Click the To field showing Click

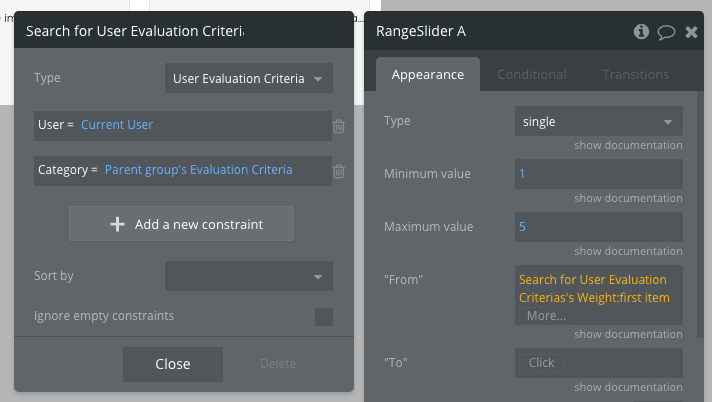(x=599, y=362)
